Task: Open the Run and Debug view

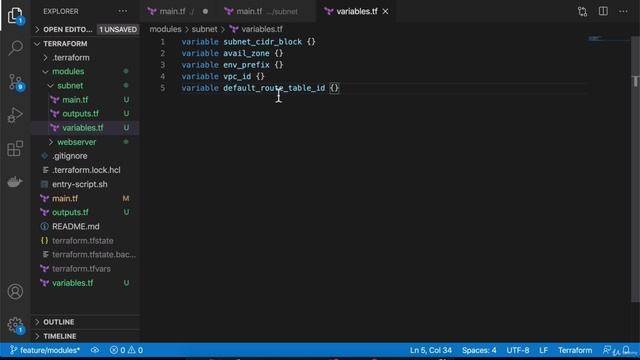Action: [x=15, y=115]
